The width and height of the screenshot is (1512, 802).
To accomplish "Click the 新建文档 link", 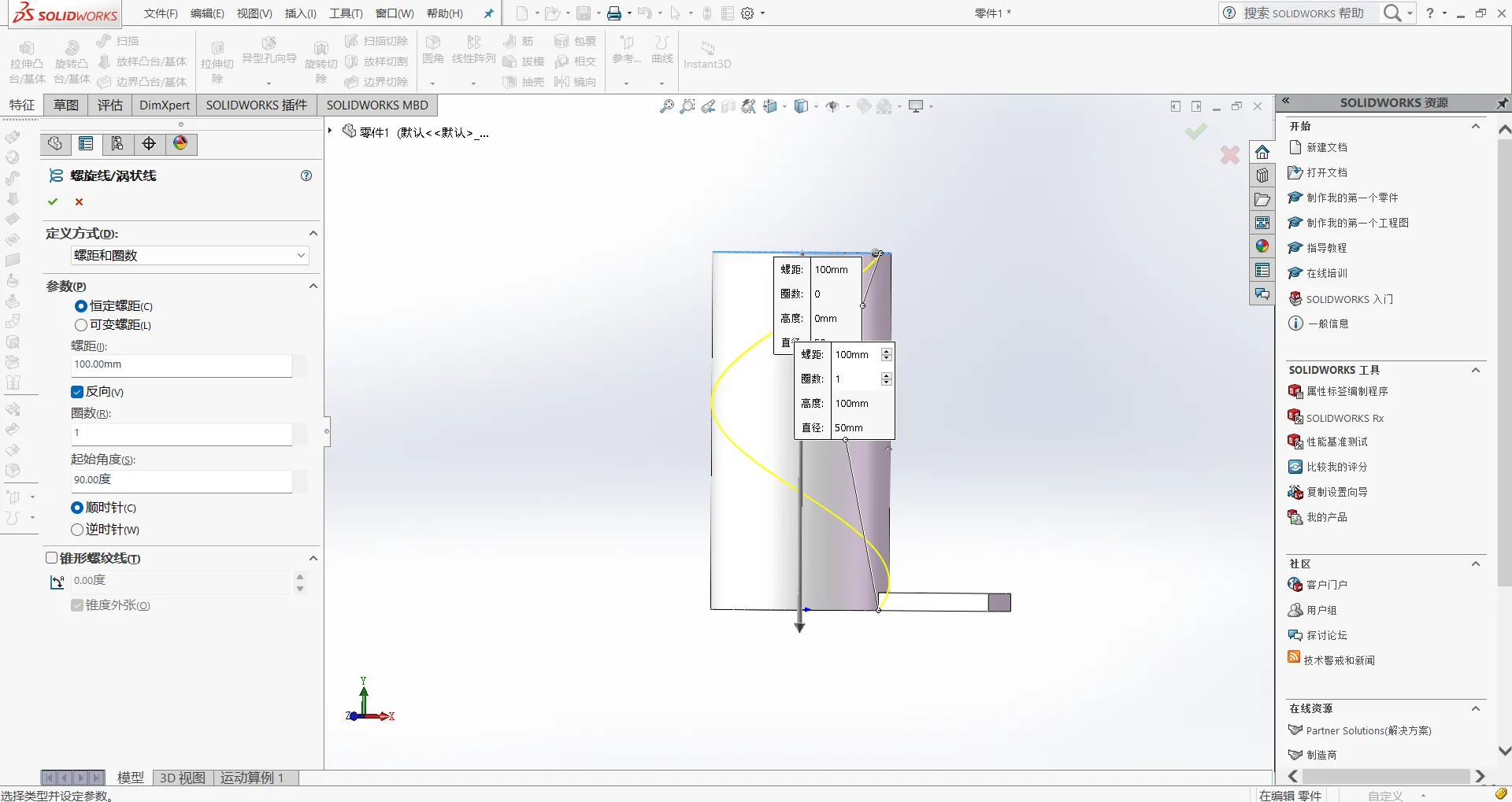I will click(x=1327, y=147).
